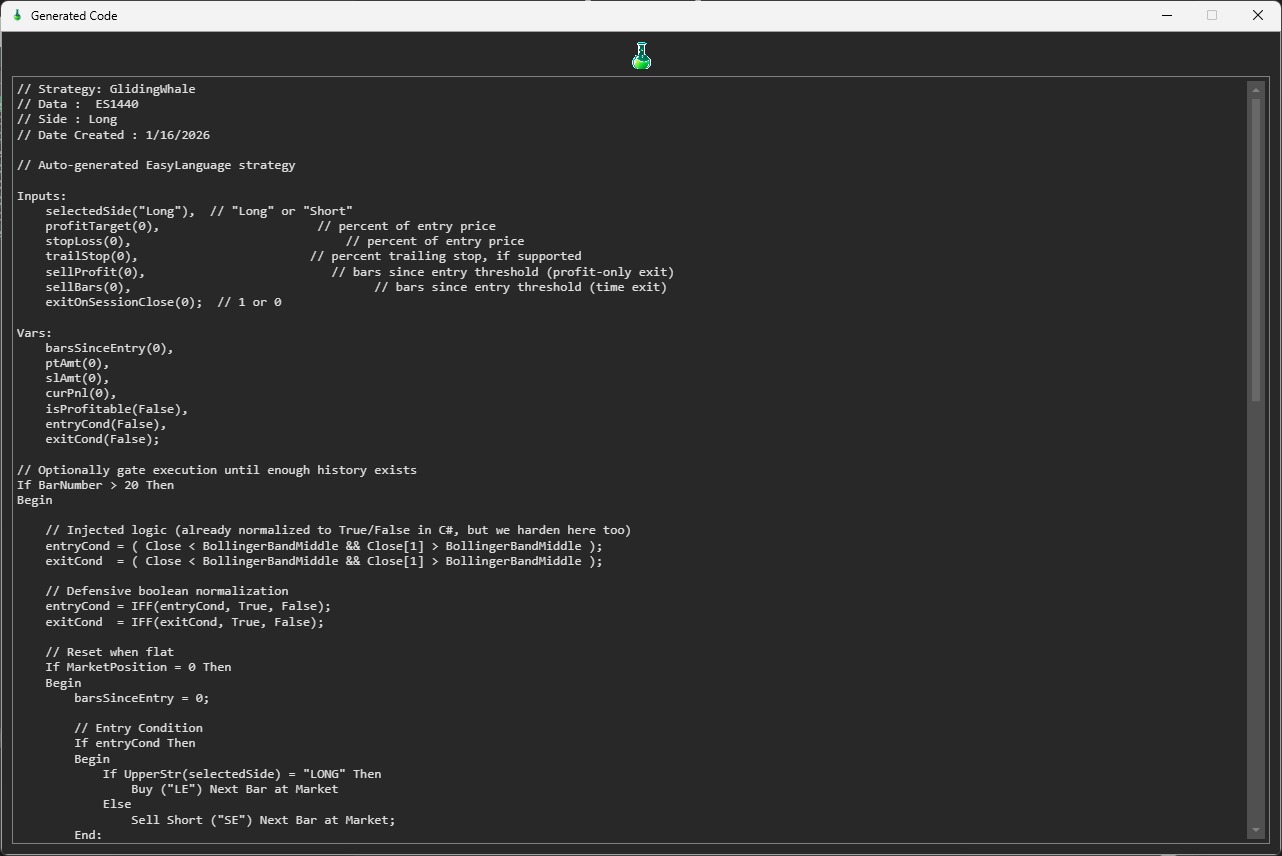Image resolution: width=1282 pixels, height=856 pixels.
Task: Click the entryCond(False) variable line
Action: tap(106, 424)
